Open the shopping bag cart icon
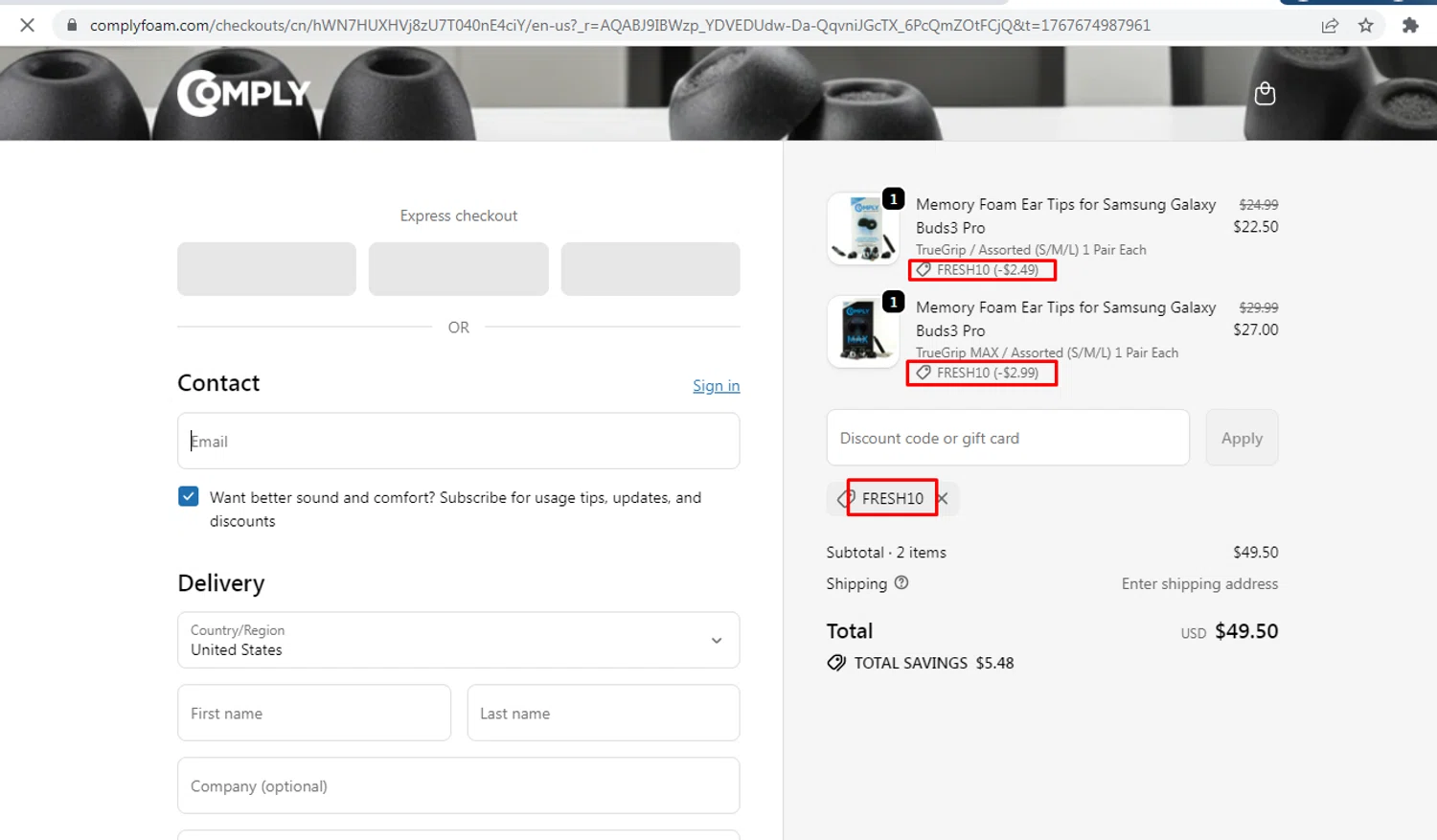 pyautogui.click(x=1265, y=93)
